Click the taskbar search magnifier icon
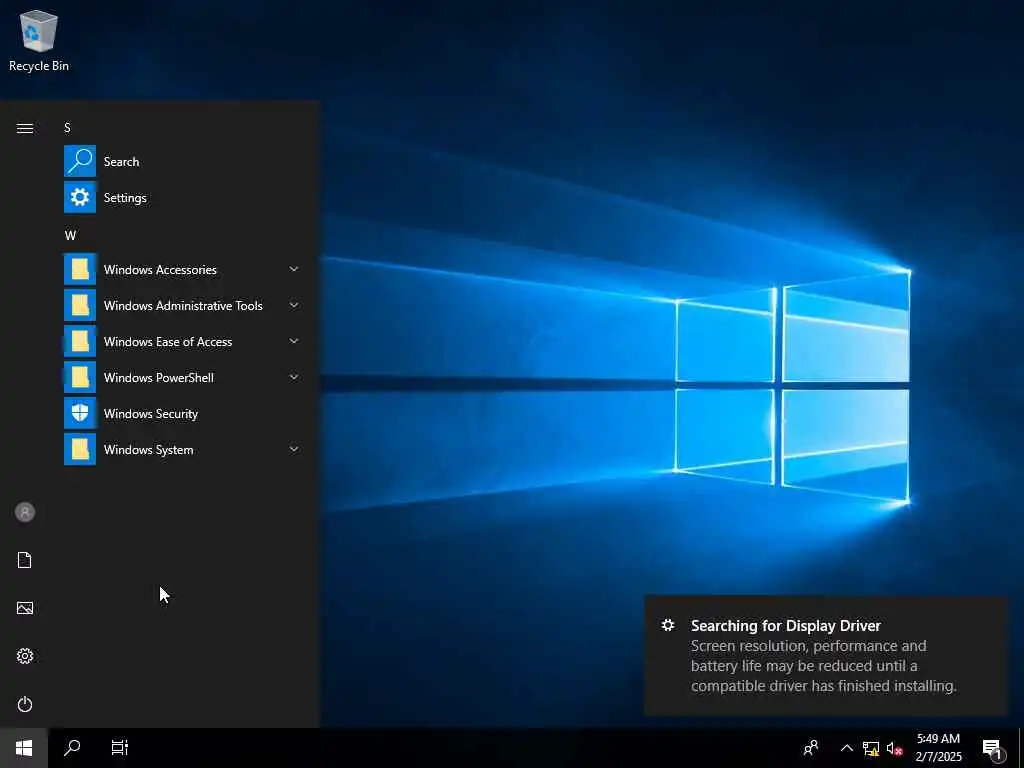This screenshot has height=768, width=1024. 72,748
